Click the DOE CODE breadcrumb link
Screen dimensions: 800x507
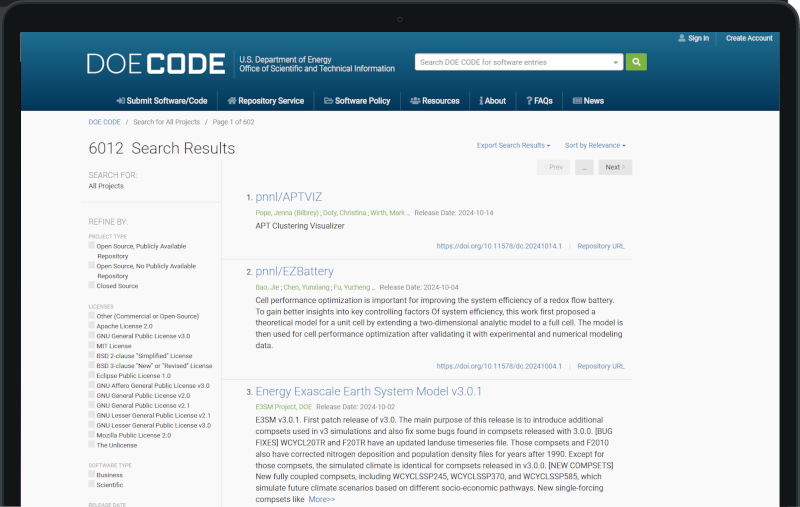(x=105, y=122)
